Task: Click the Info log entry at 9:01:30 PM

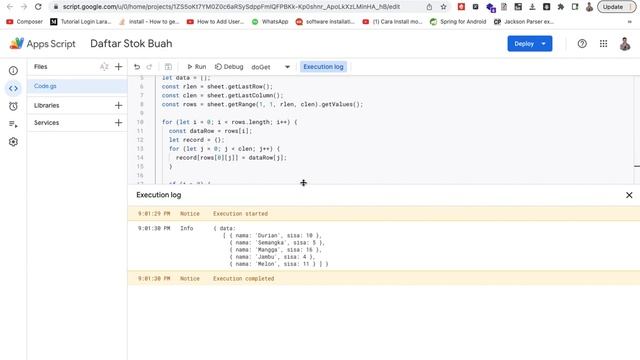Action: (384, 246)
